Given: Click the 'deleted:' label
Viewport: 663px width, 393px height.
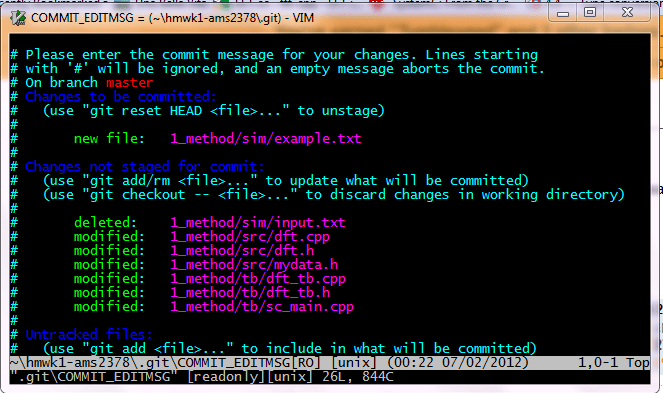Looking at the screenshot, I should click(x=105, y=223).
